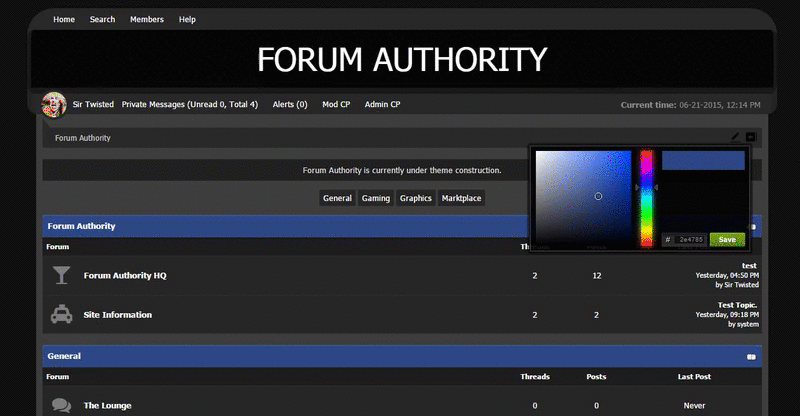The height and width of the screenshot is (416, 800).
Task: Select the Marktplace category tab
Action: 461,198
